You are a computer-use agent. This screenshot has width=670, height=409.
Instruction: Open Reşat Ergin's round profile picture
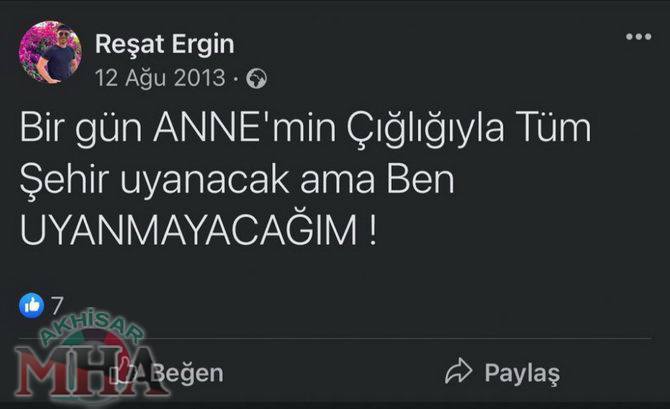[50, 52]
